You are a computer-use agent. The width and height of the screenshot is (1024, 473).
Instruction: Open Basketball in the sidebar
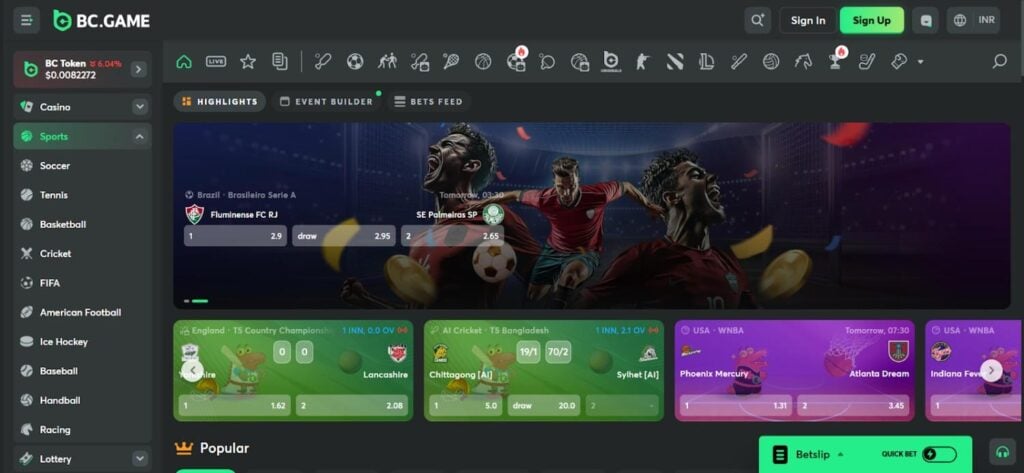[x=82, y=224]
